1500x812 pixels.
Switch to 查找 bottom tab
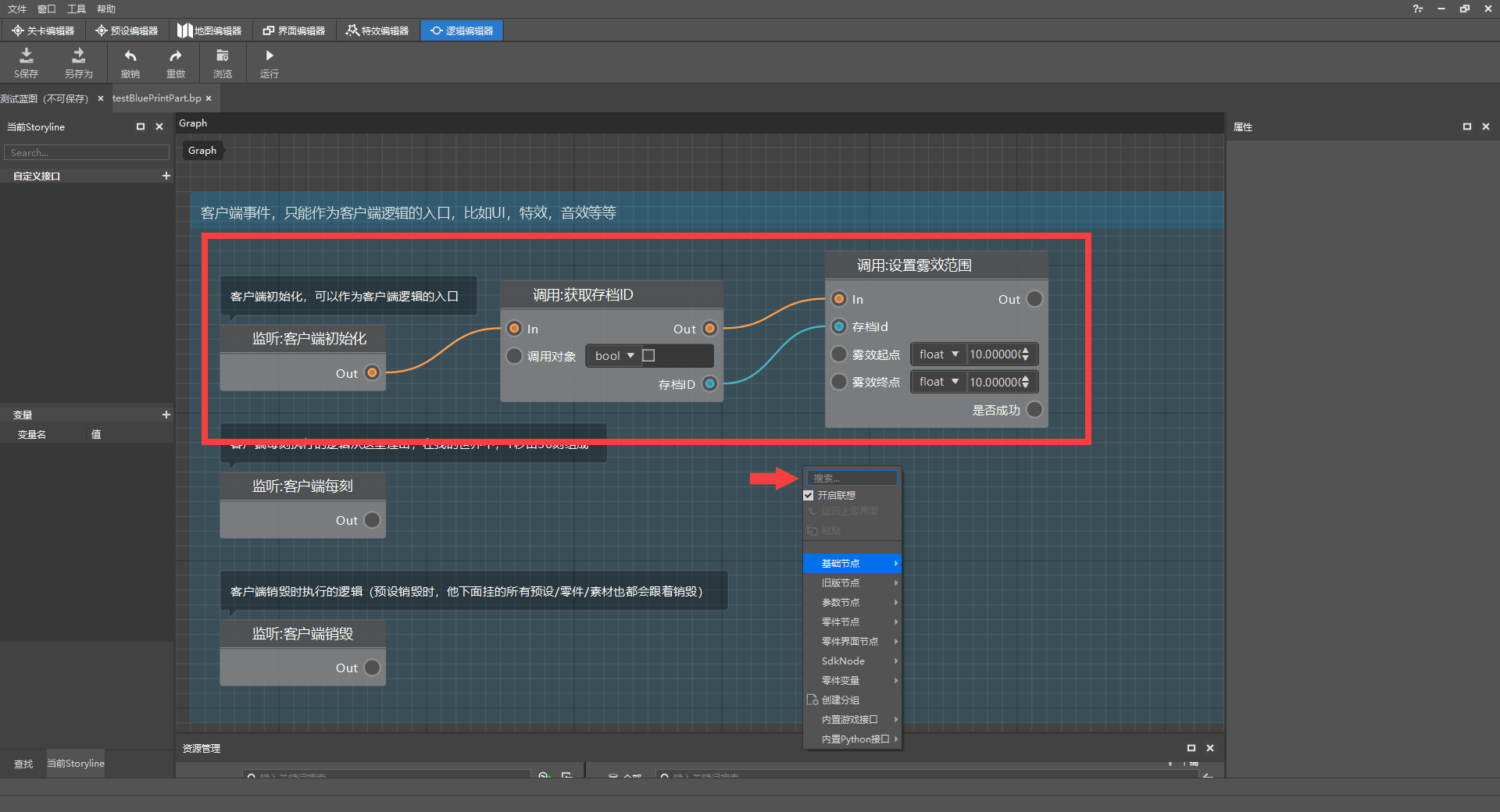(23, 764)
